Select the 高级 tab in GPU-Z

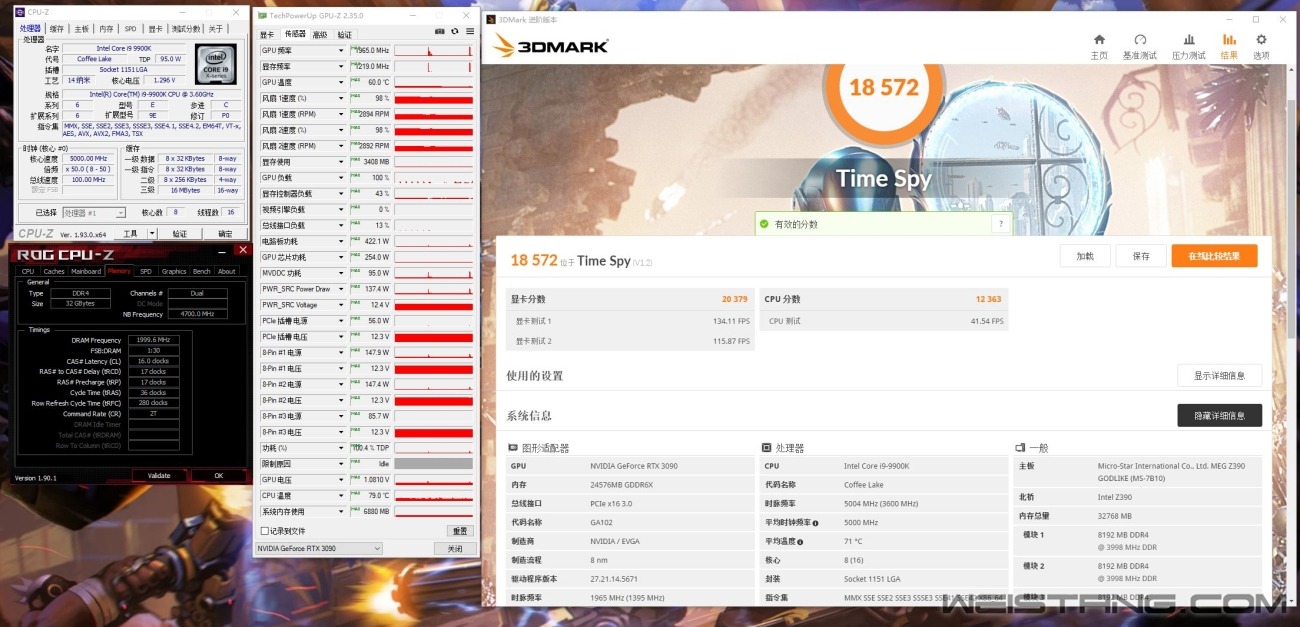[320, 34]
